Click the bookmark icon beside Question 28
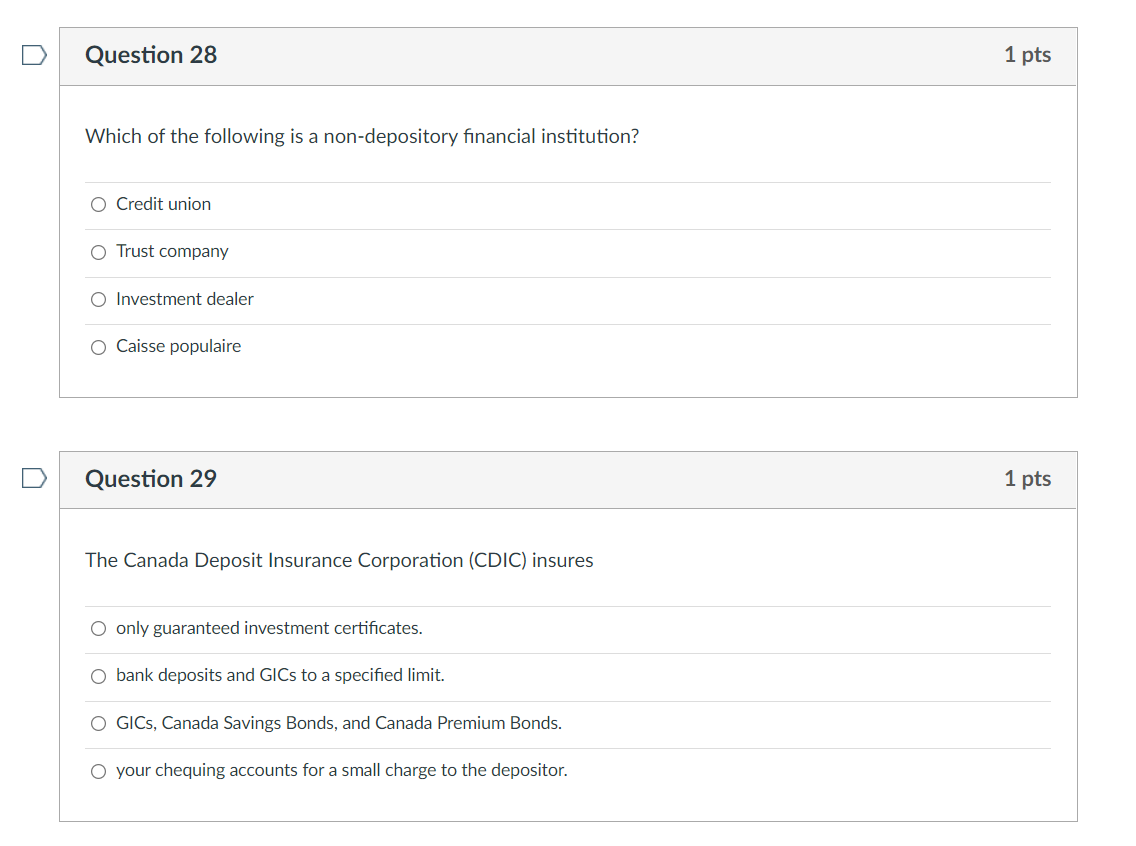 click(x=33, y=55)
